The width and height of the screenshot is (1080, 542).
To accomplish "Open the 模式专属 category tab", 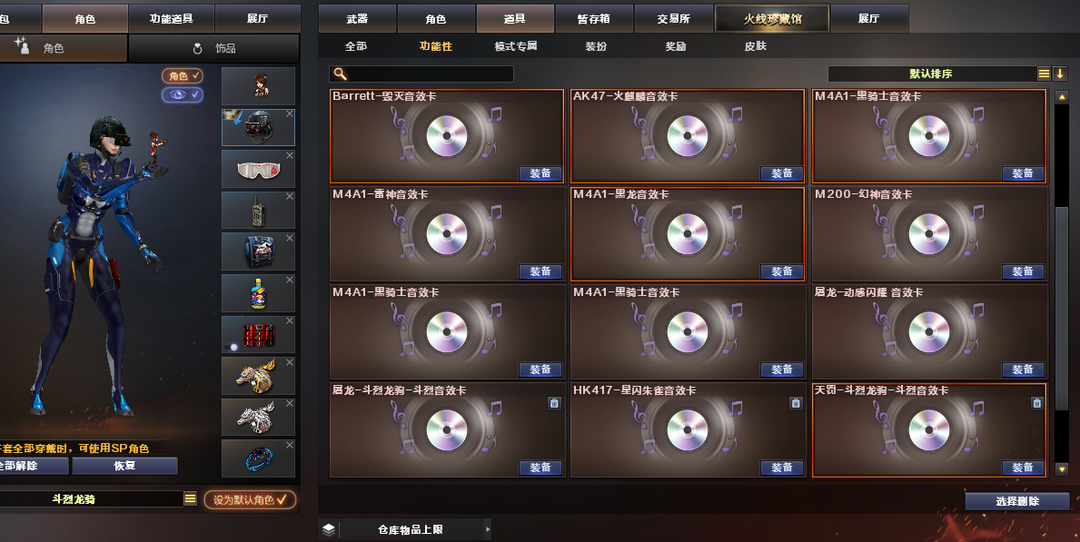I will click(515, 46).
